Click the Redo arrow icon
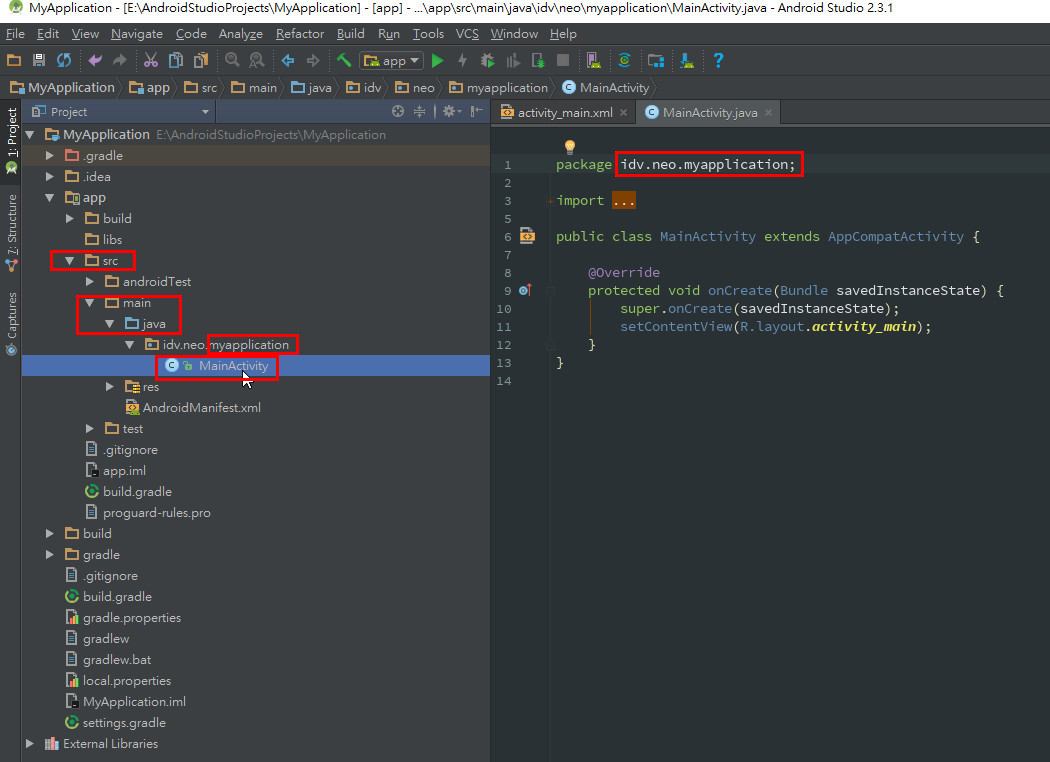 [x=120, y=61]
